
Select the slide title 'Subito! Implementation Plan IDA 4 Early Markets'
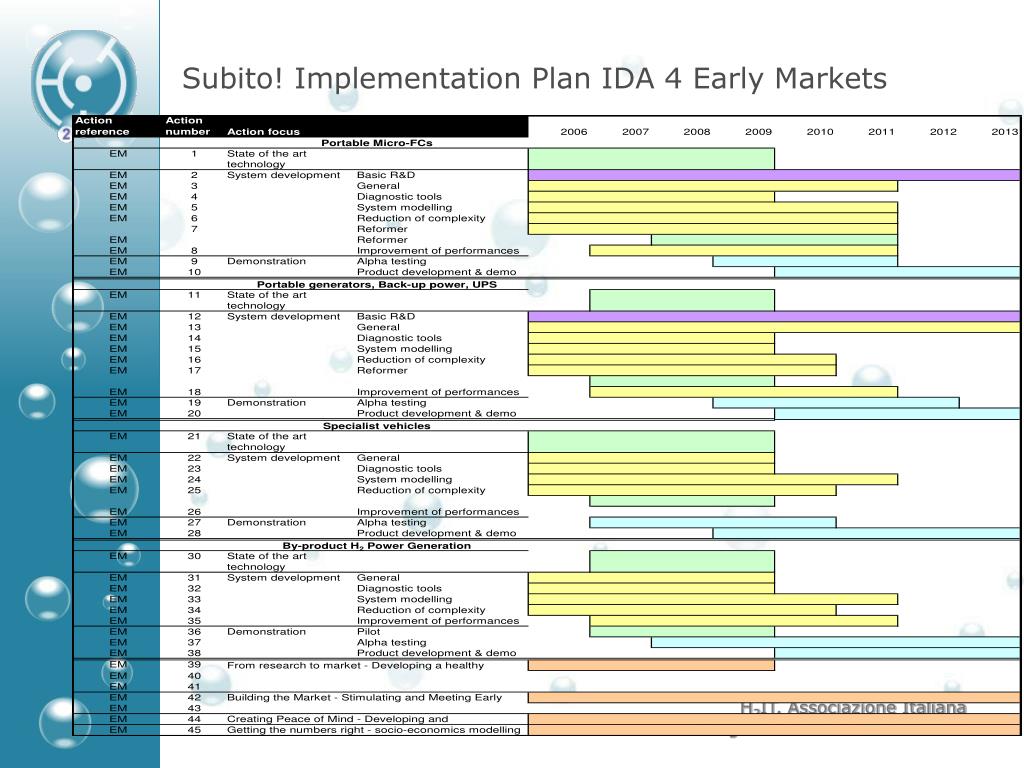coord(534,79)
